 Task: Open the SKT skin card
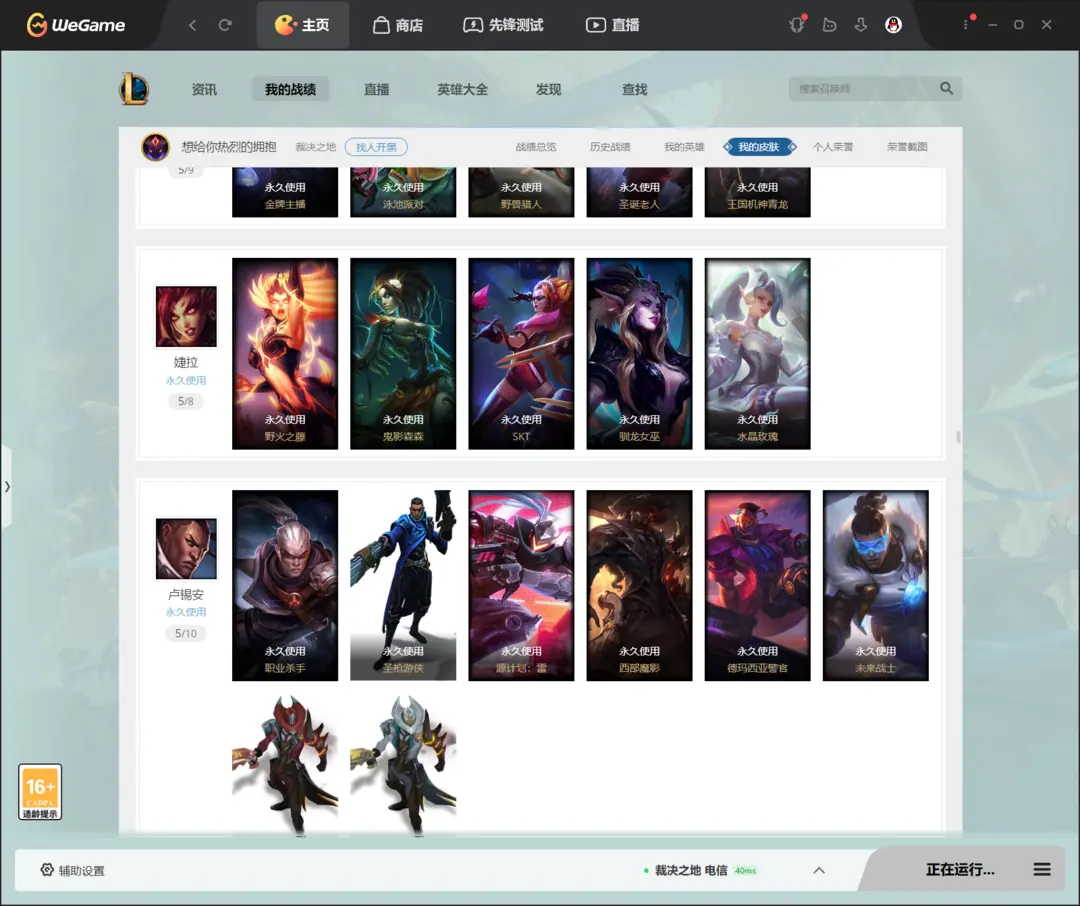click(x=521, y=353)
